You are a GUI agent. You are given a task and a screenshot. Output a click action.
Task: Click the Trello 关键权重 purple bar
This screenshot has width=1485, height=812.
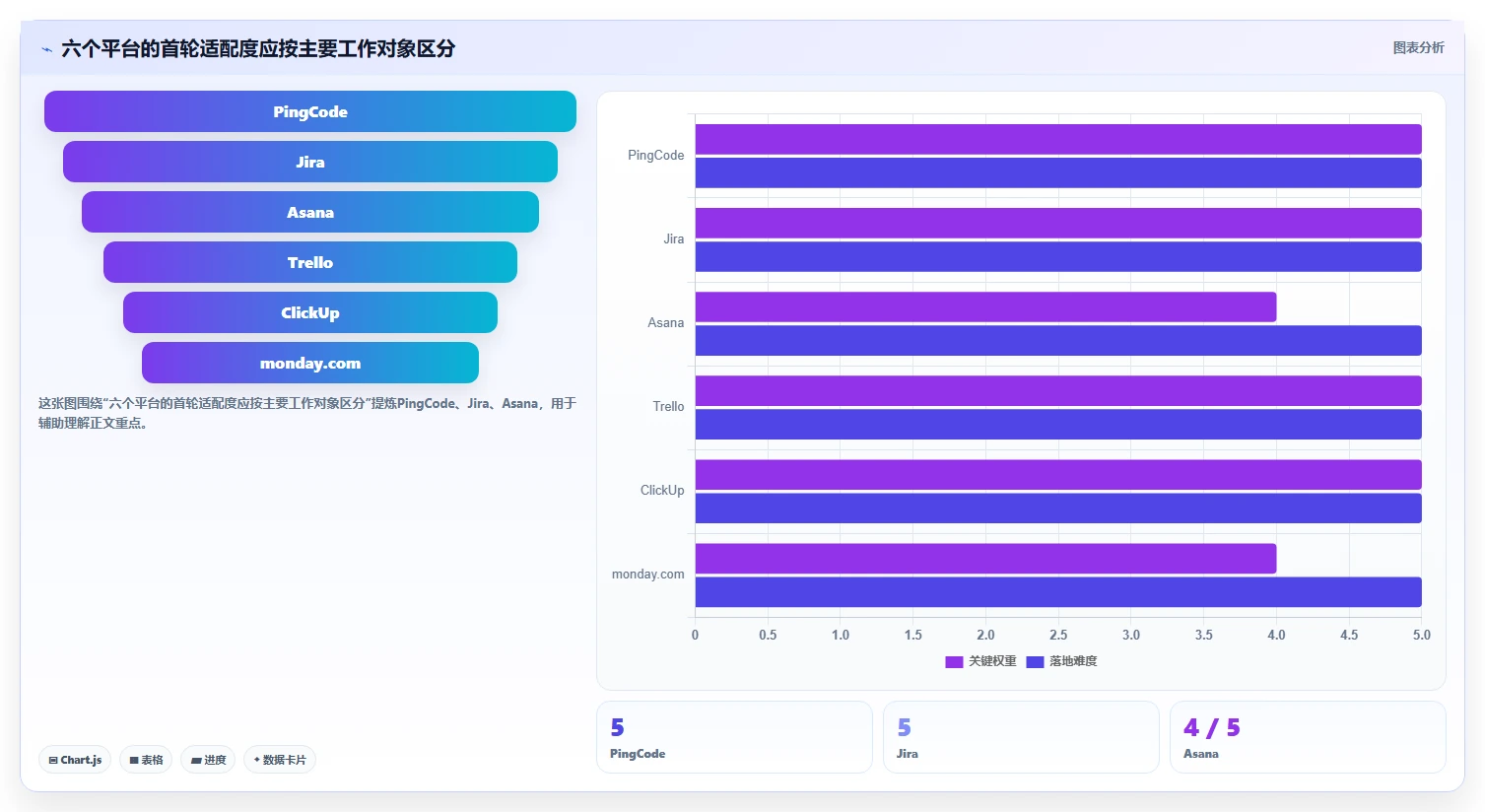[1058, 390]
